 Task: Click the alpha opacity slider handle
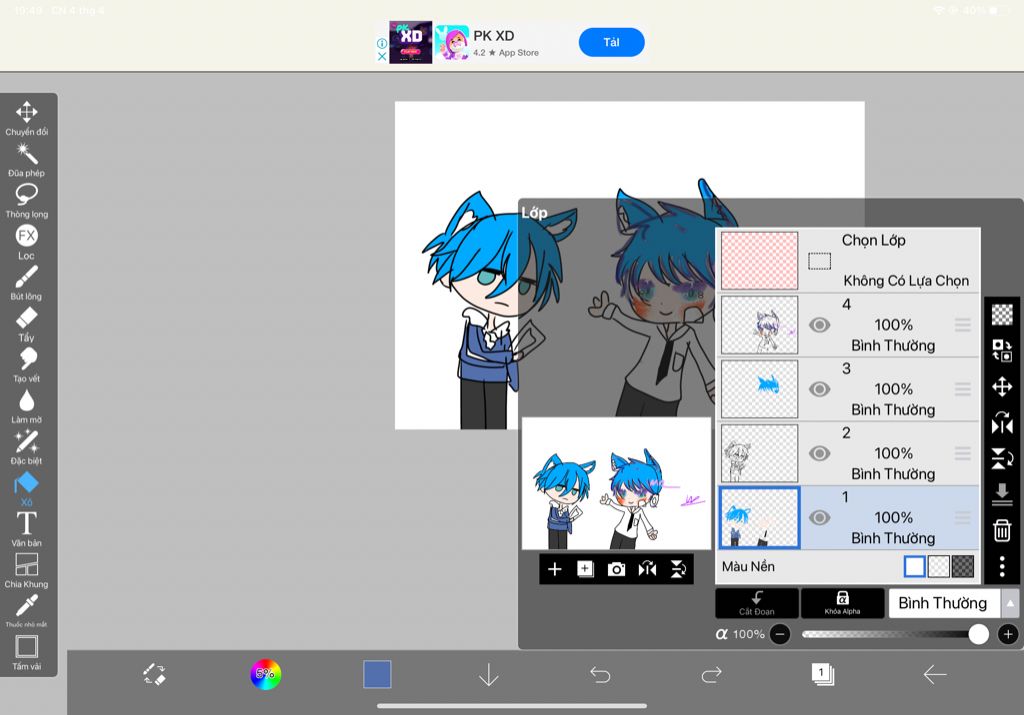click(978, 634)
